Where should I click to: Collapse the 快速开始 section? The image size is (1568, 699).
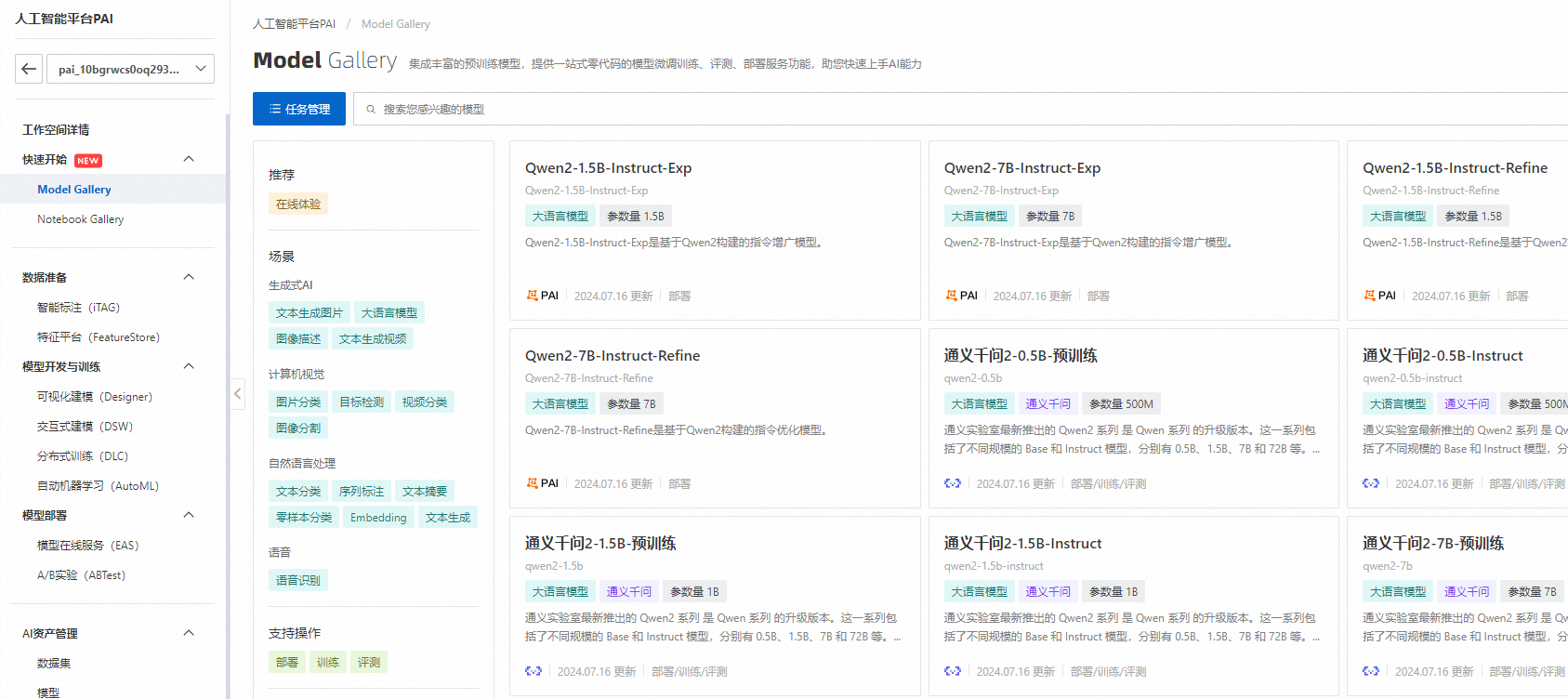coord(189,159)
